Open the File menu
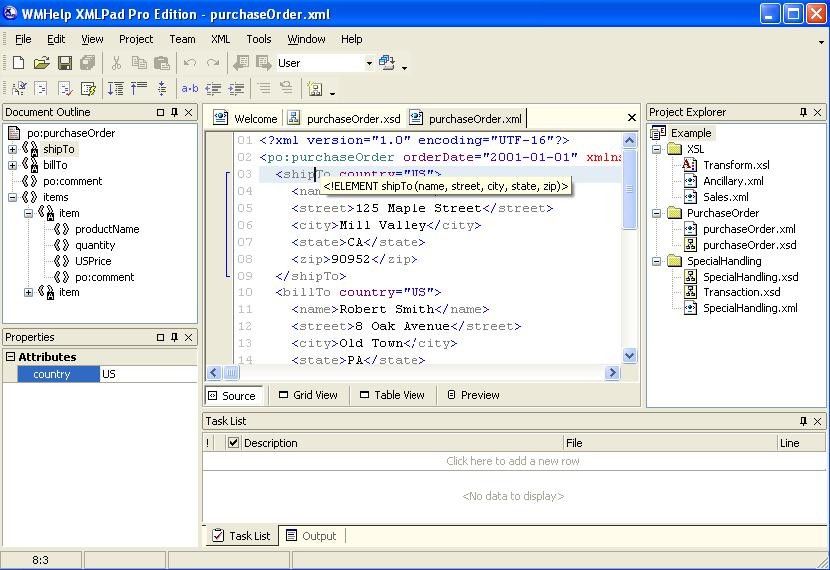The width and height of the screenshot is (830, 570). pyautogui.click(x=23, y=39)
